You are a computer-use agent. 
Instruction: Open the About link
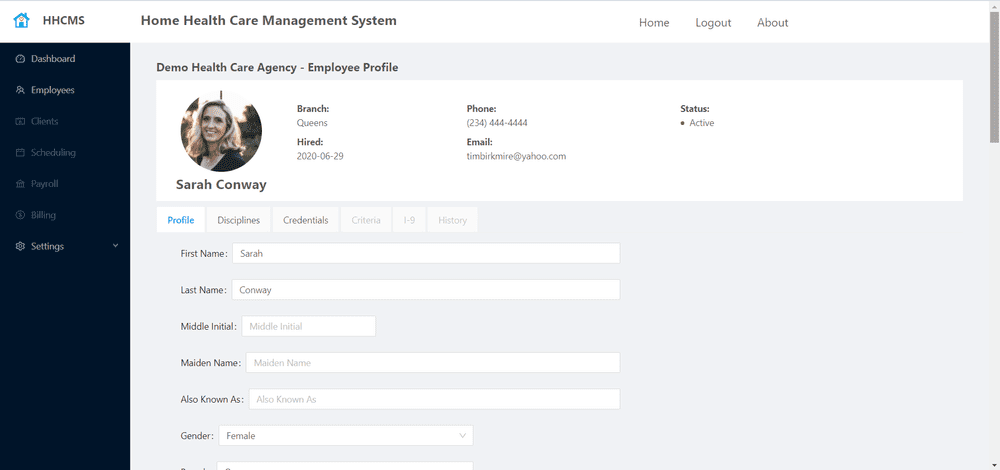click(x=772, y=23)
